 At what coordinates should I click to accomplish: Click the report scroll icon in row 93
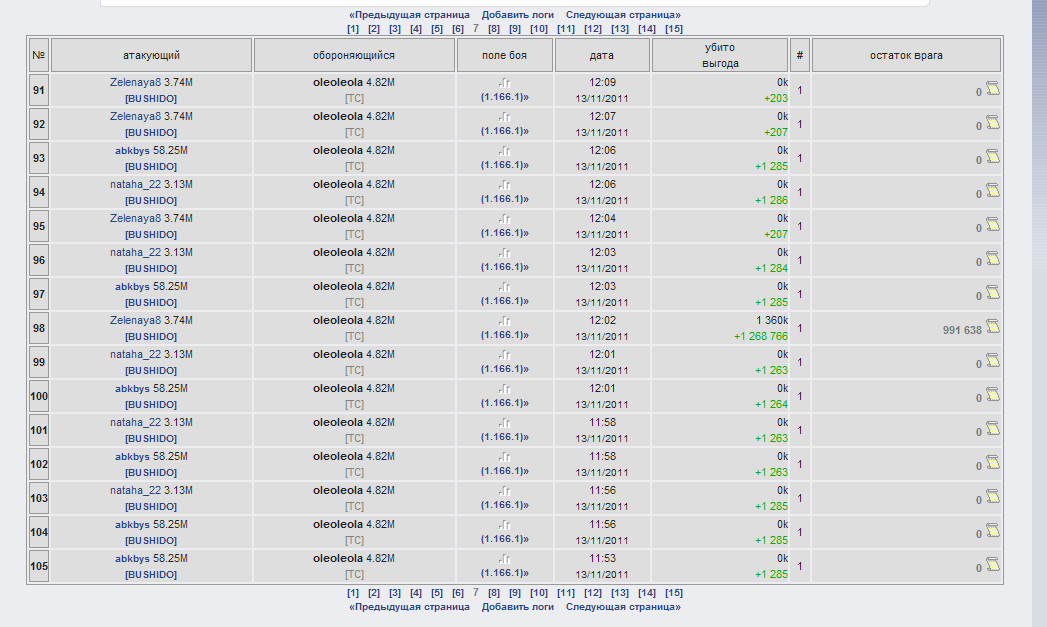point(992,157)
